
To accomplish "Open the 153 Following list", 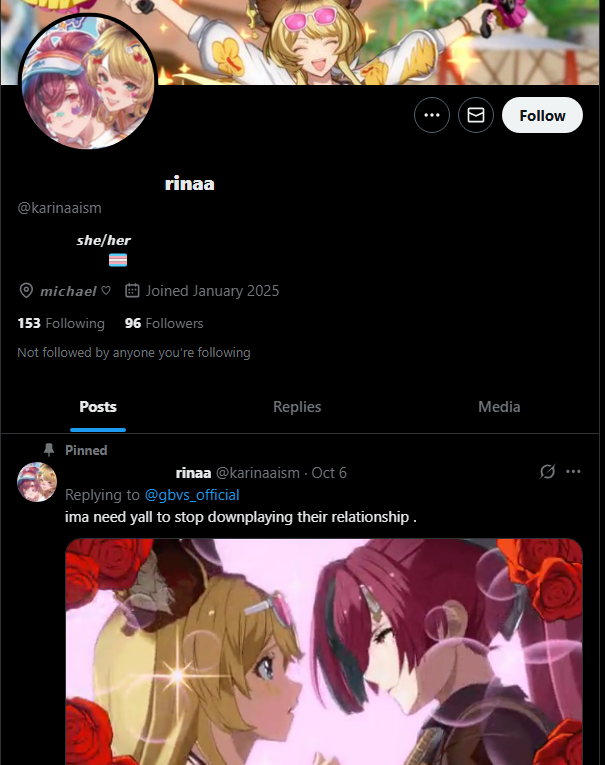I will tap(61, 323).
